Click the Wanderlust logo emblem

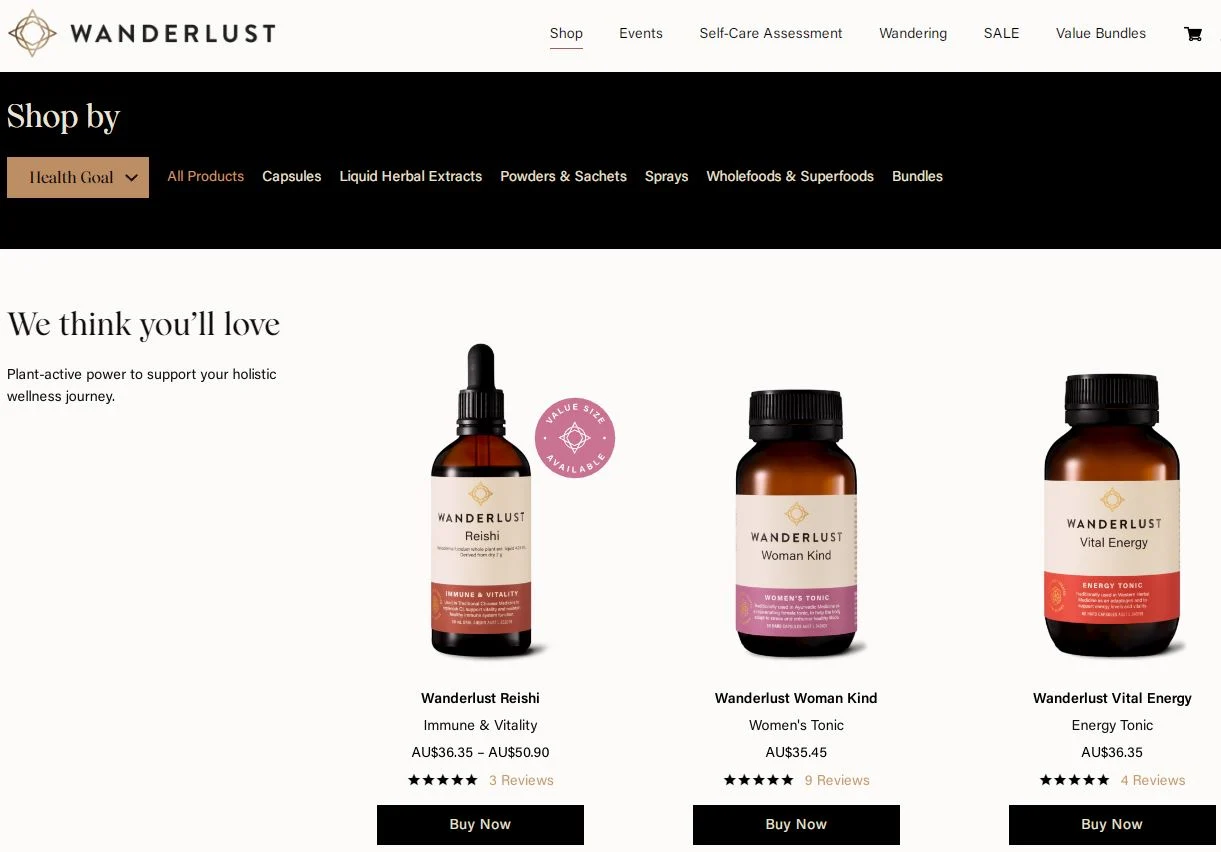click(32, 33)
